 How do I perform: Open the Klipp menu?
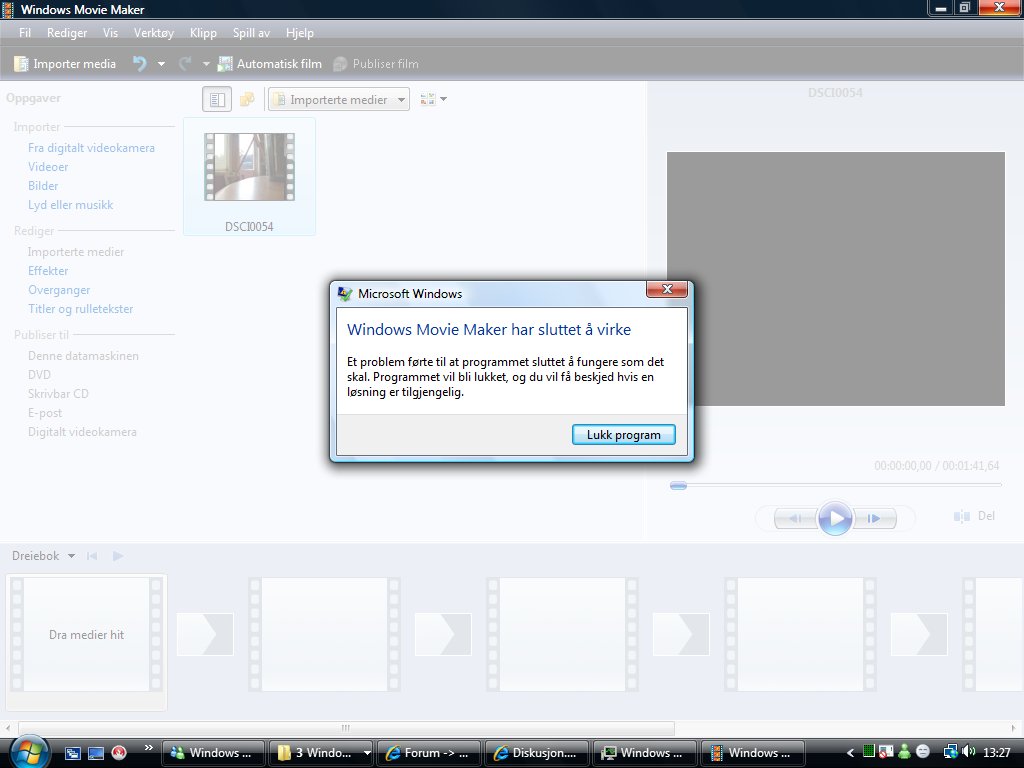click(203, 33)
